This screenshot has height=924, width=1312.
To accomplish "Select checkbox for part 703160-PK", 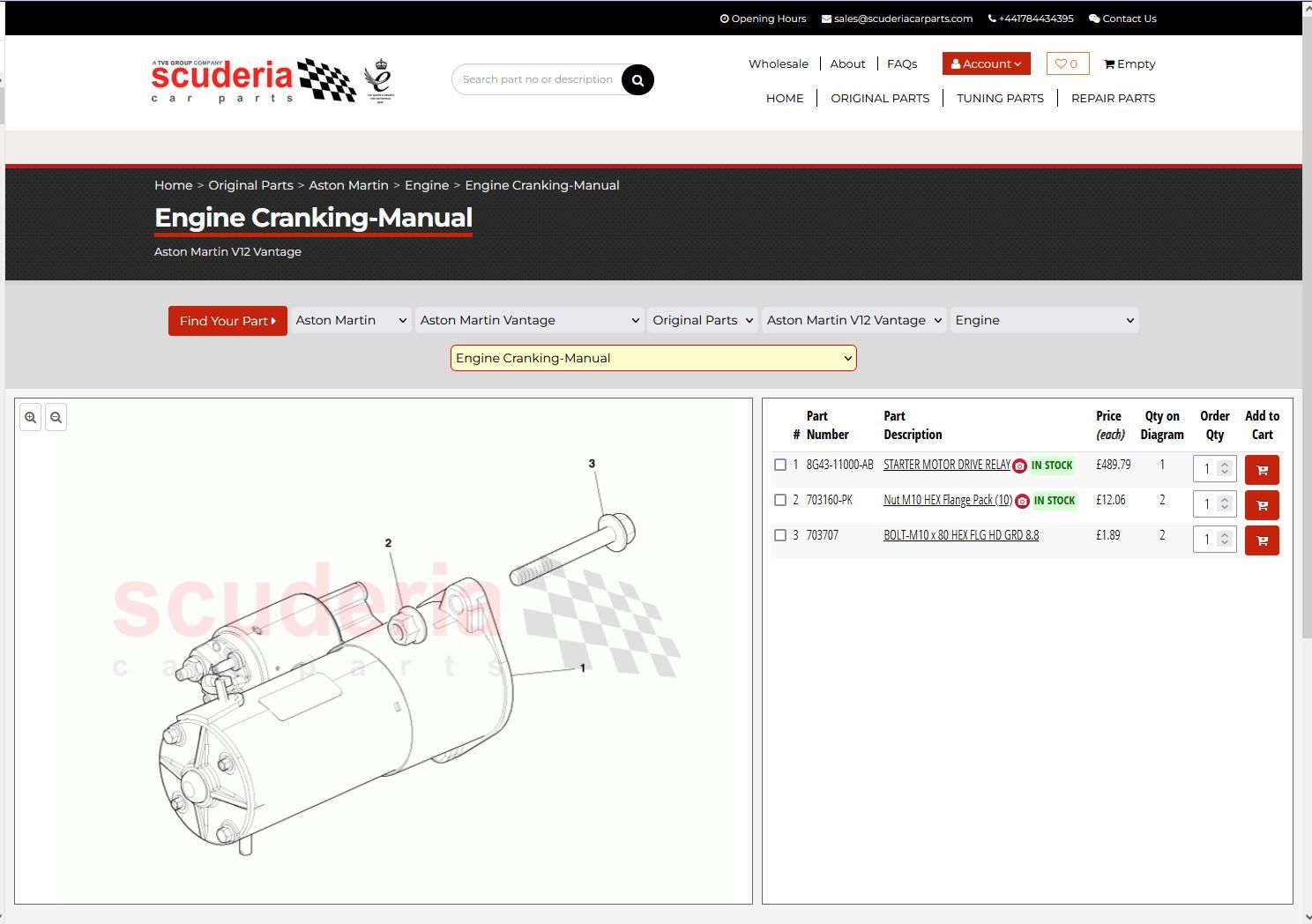I will (x=780, y=500).
